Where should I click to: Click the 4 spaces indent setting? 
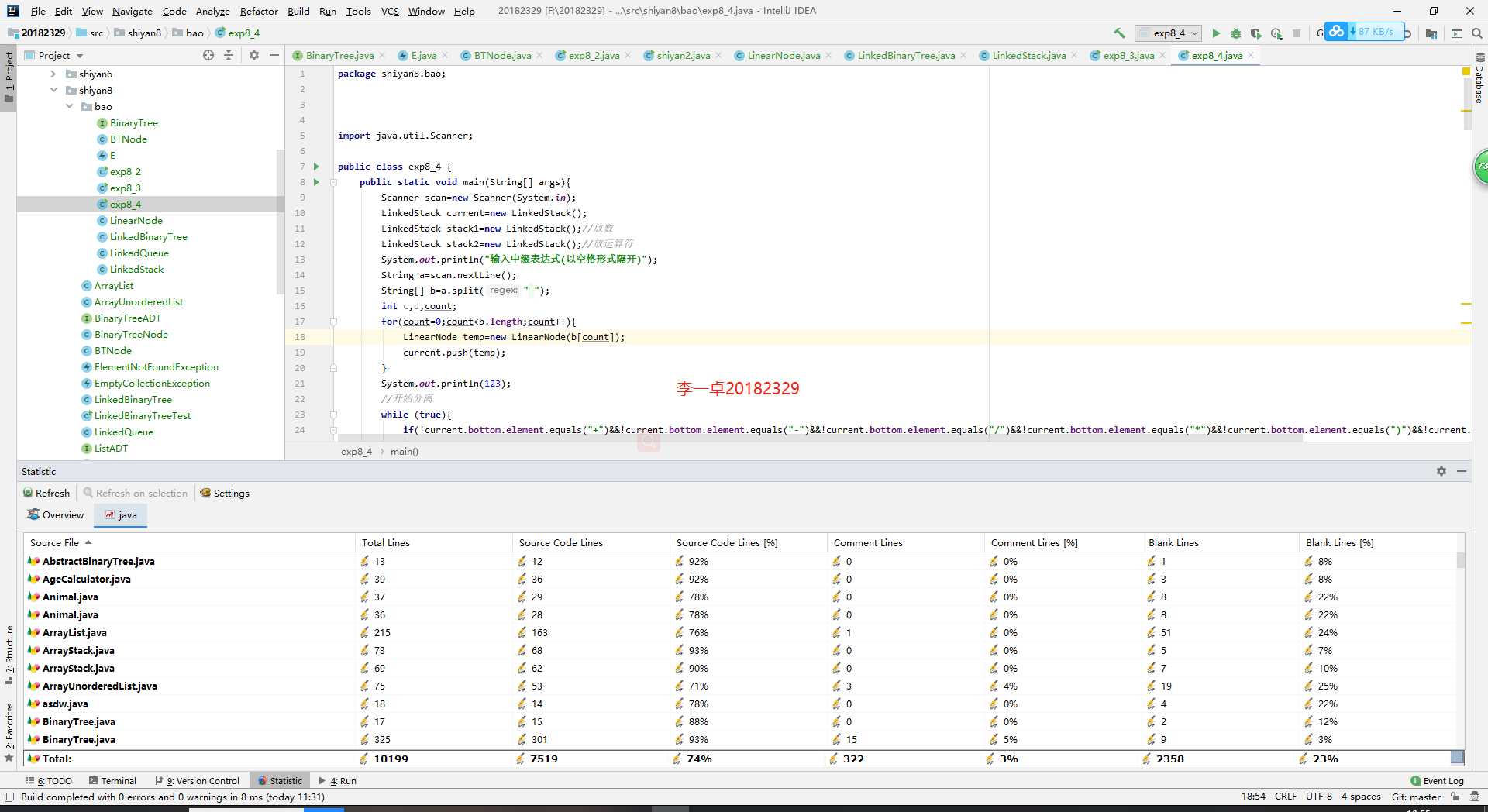1361,797
